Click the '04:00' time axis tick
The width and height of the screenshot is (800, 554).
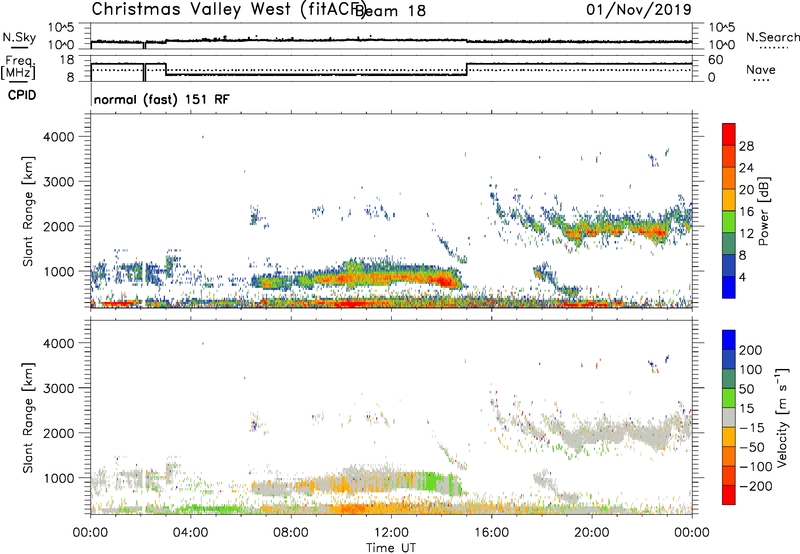tap(191, 533)
